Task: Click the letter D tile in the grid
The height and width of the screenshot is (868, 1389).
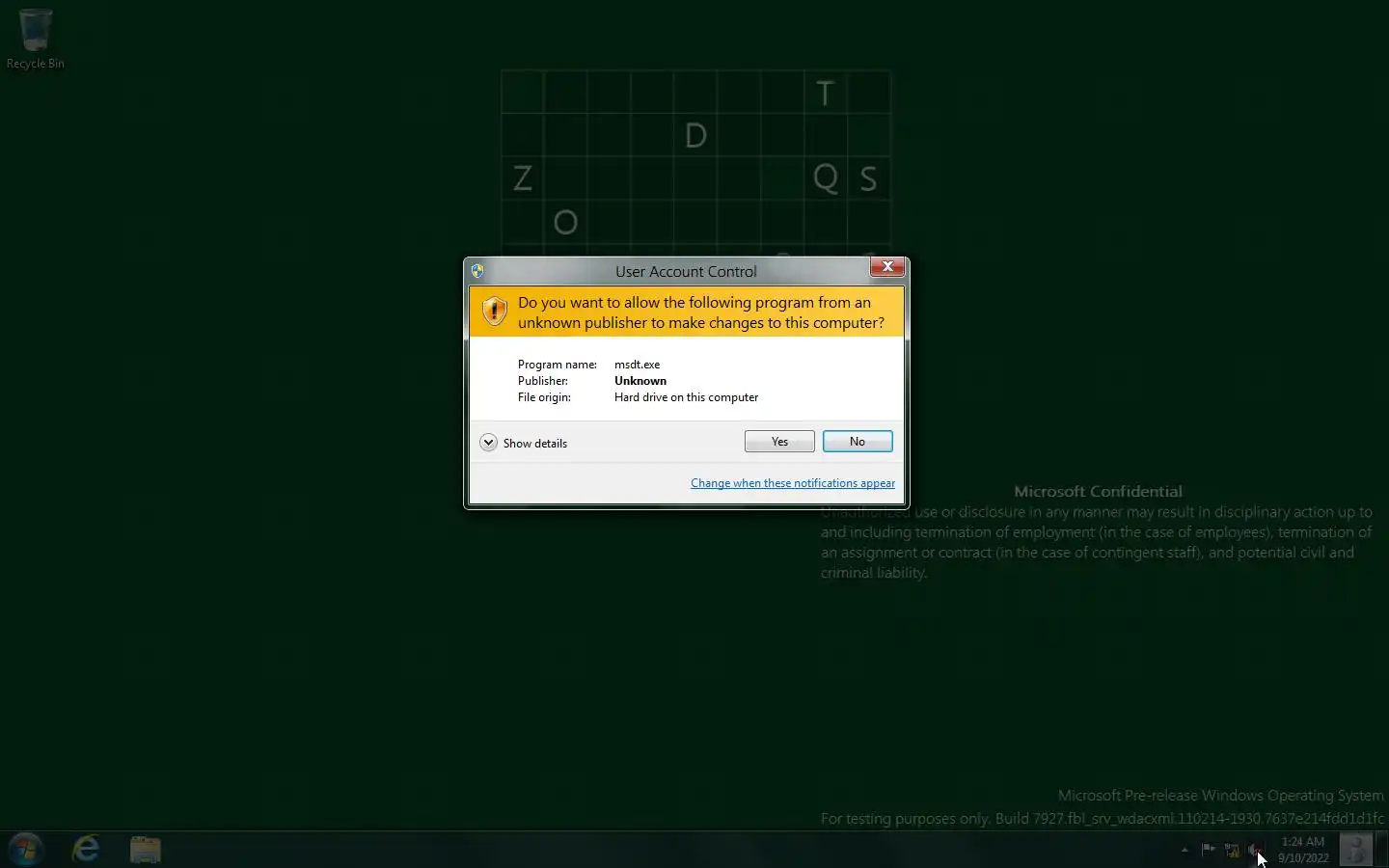Action: click(695, 136)
